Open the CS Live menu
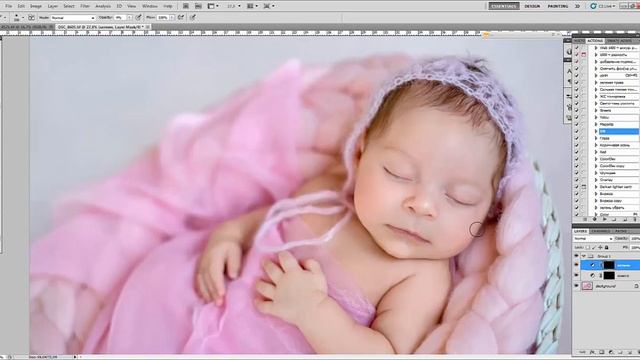The height and width of the screenshot is (360, 640). (x=604, y=6)
